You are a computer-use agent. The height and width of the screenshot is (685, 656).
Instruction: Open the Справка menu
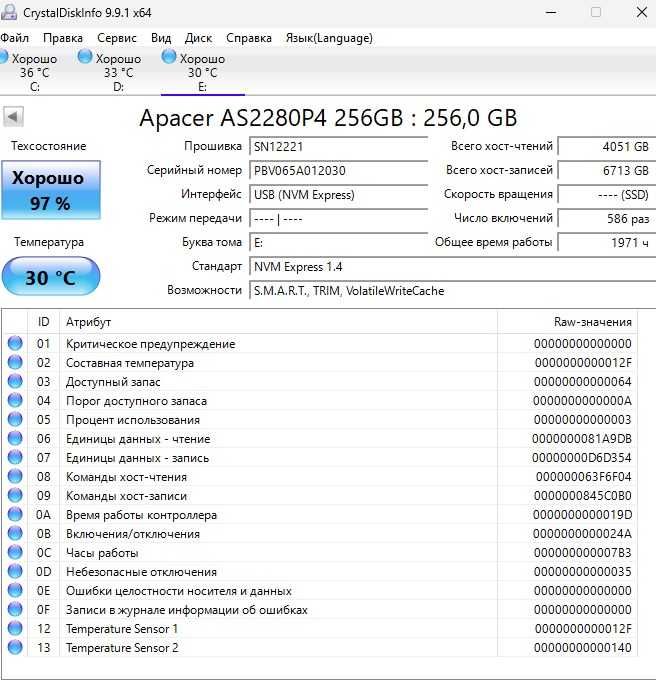(x=249, y=38)
